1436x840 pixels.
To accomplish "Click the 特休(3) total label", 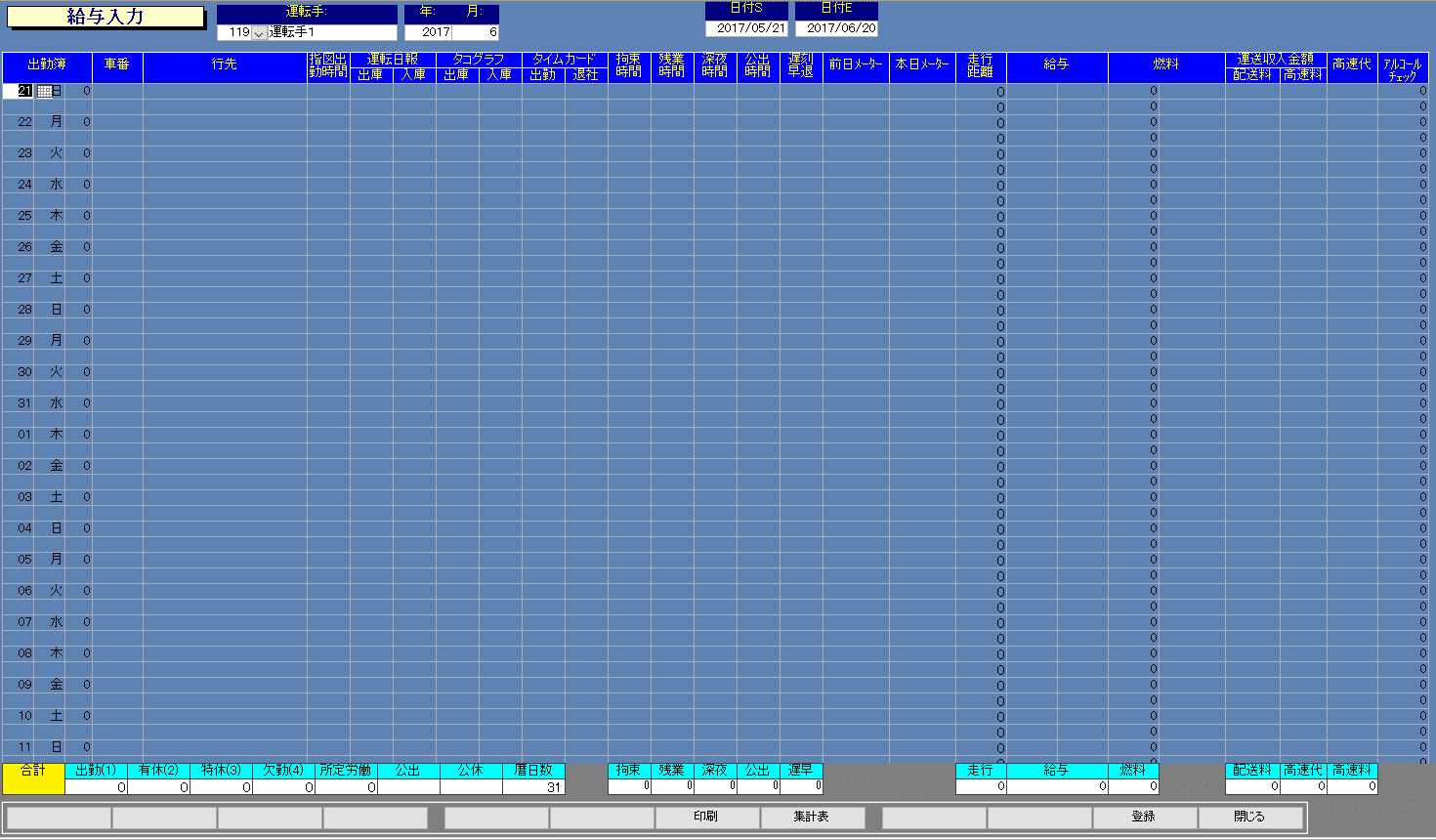I will [x=222, y=771].
